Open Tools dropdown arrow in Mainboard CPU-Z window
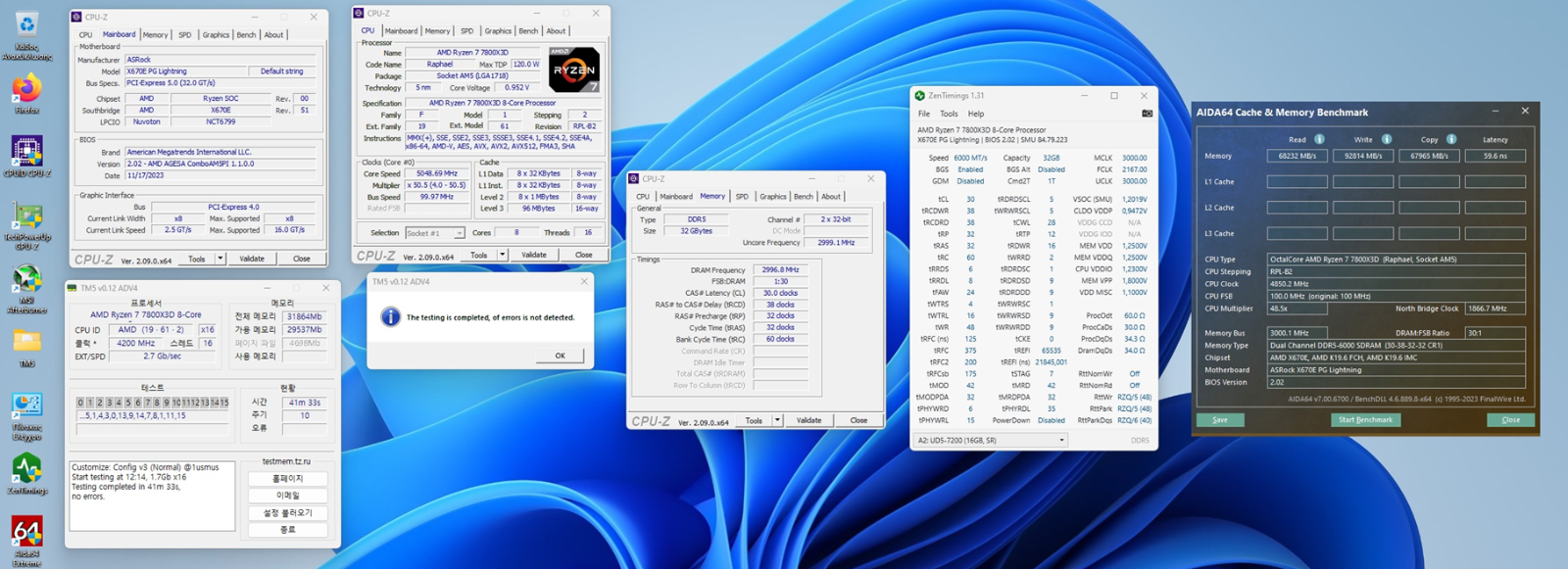This screenshot has height=569, width=1568. (220, 259)
